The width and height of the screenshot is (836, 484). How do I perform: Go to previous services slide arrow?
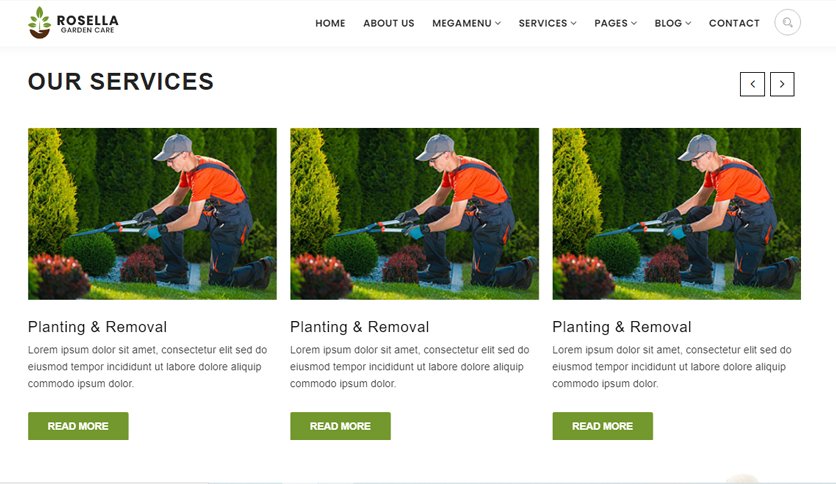click(x=752, y=84)
